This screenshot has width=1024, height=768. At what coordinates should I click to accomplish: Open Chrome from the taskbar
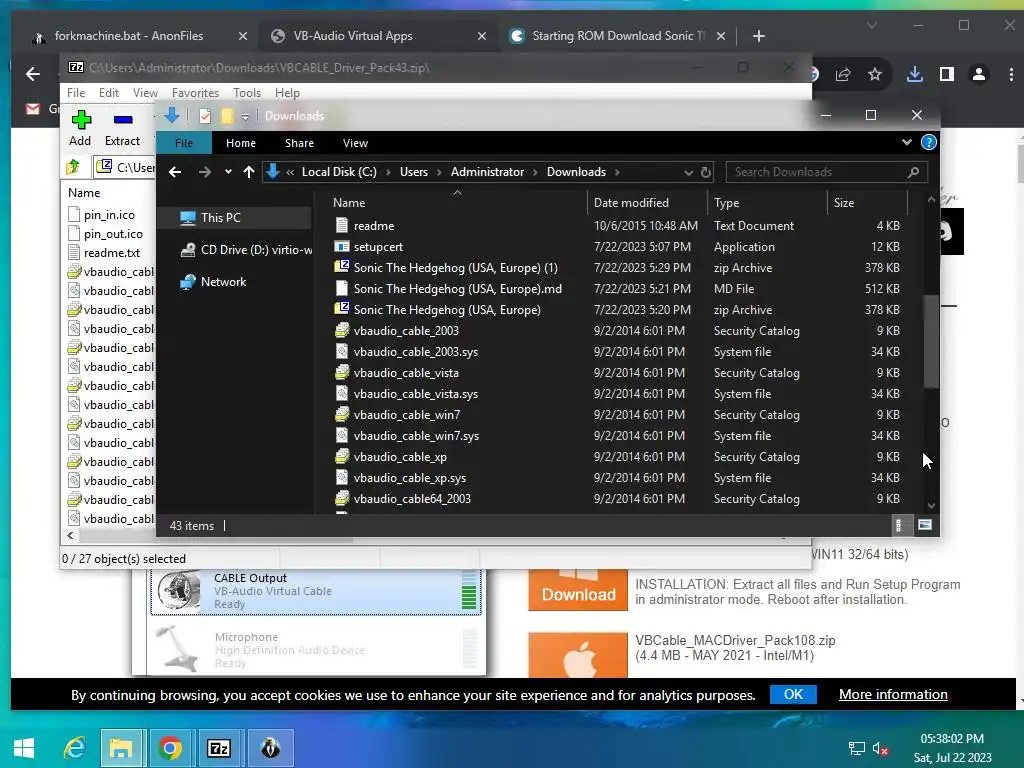[x=170, y=748]
